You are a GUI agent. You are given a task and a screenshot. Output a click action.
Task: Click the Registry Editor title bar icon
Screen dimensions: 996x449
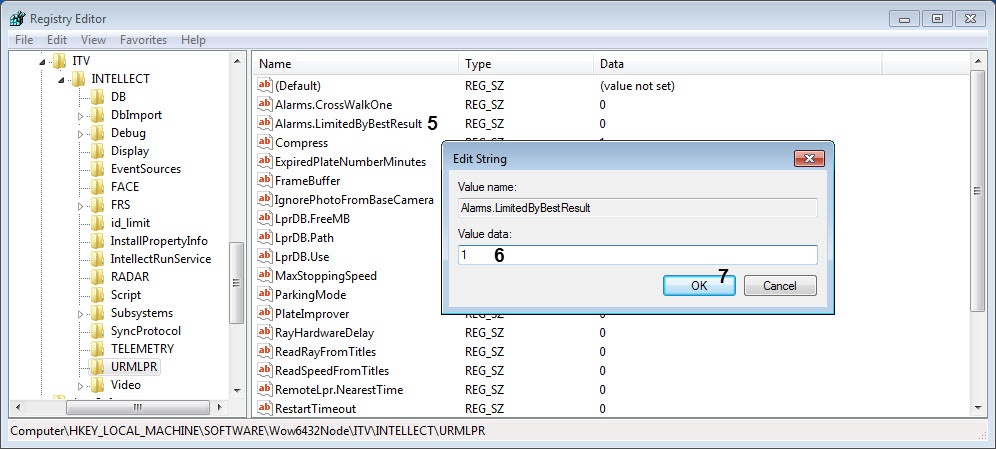pyautogui.click(x=17, y=18)
